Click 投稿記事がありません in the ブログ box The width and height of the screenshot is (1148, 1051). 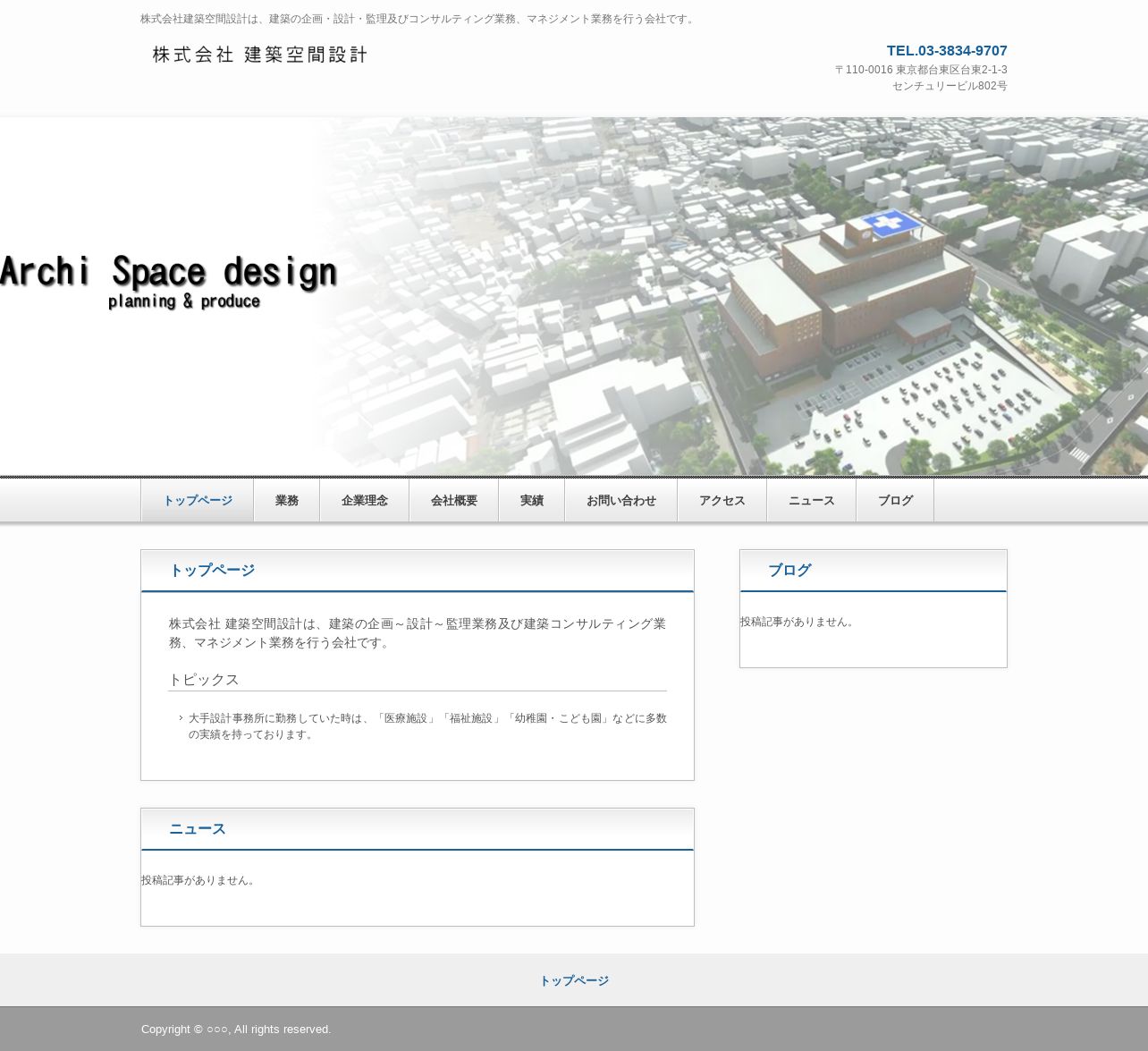click(798, 622)
